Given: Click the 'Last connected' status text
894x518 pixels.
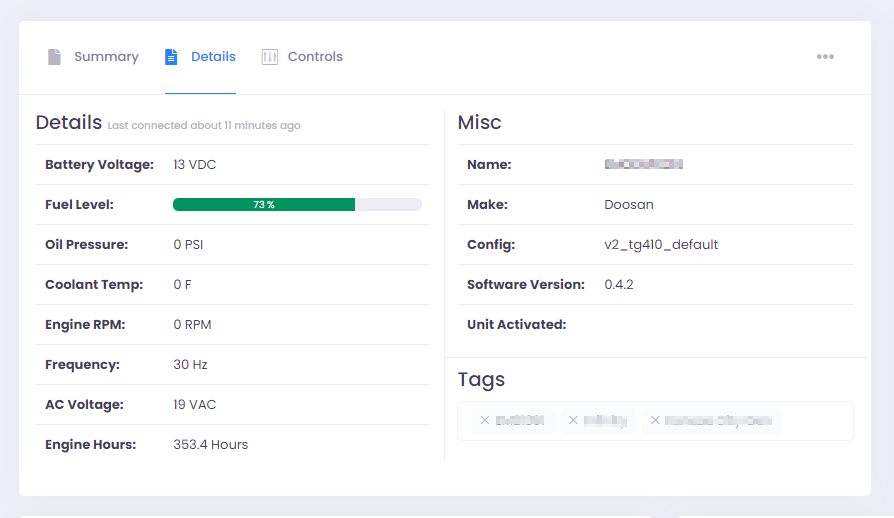Looking at the screenshot, I should [204, 126].
